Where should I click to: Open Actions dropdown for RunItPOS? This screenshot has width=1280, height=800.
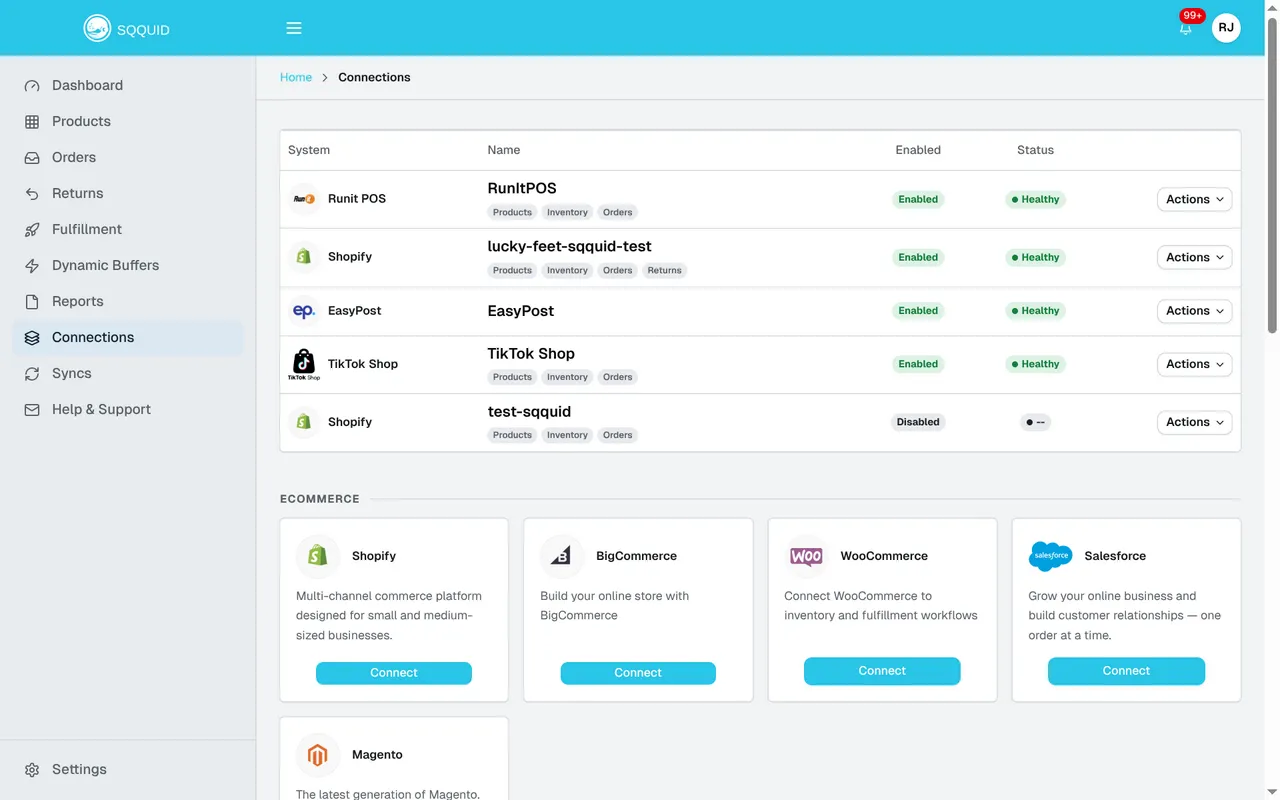pyautogui.click(x=1195, y=199)
